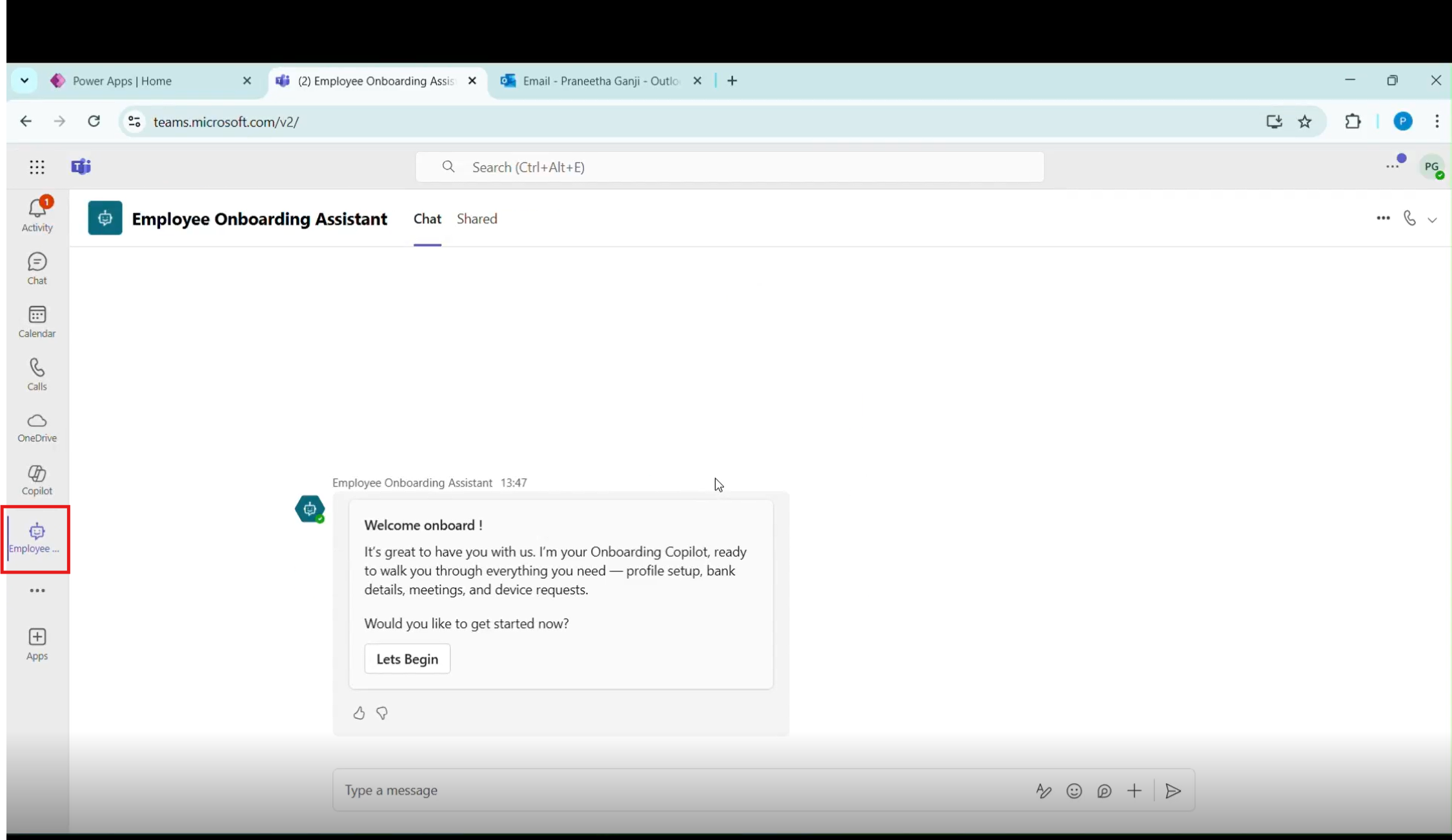Open the tab search dropdown arrow
This screenshot has height=840, width=1452.
(25, 81)
